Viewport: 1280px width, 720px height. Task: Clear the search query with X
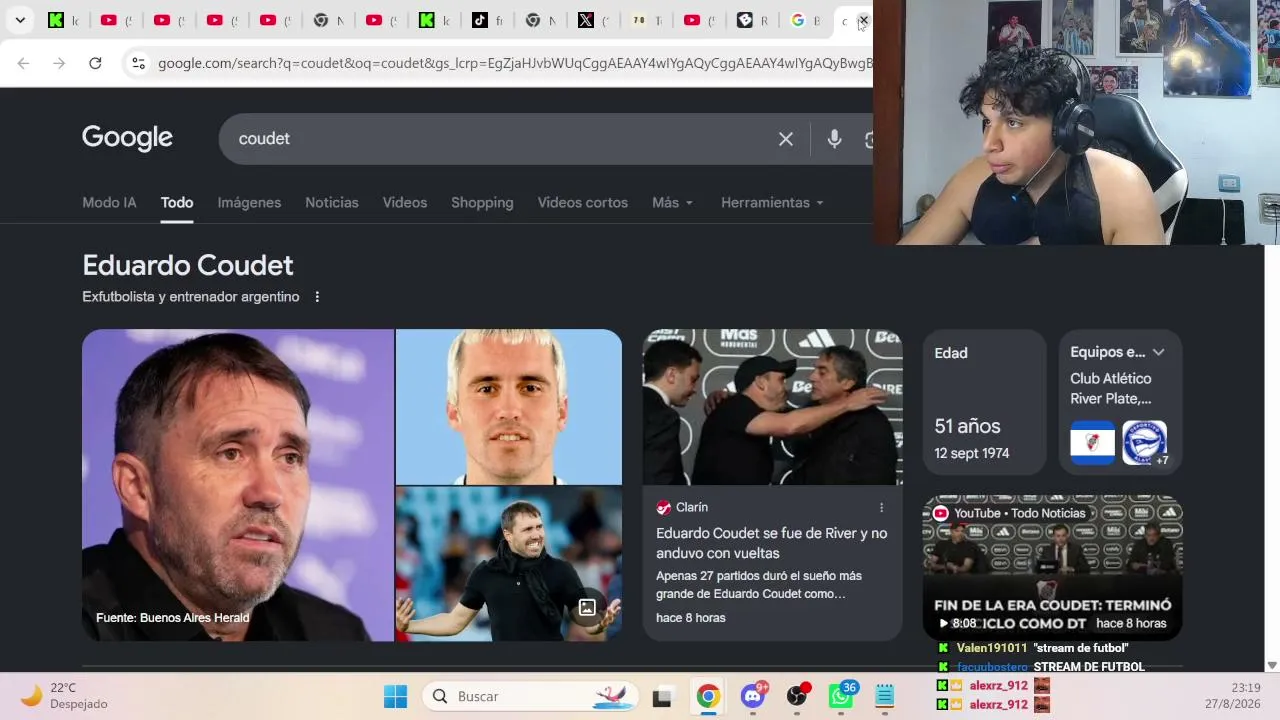point(786,139)
